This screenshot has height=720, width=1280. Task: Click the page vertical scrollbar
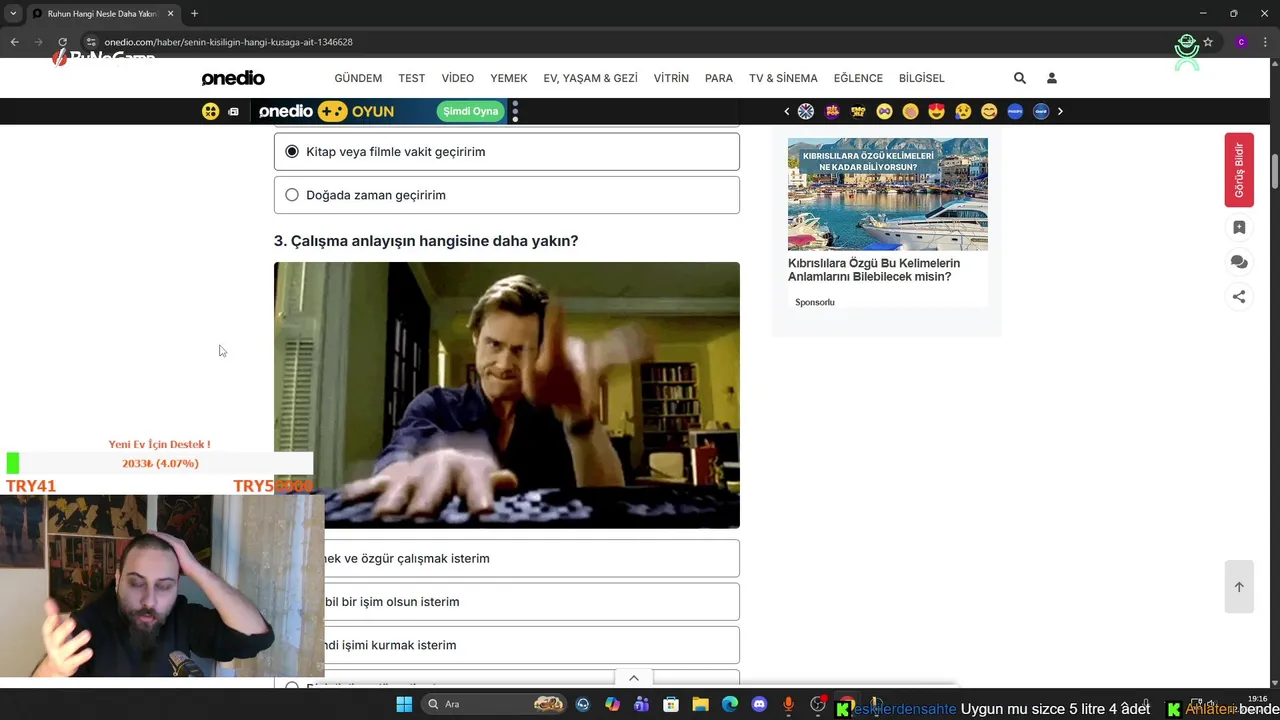click(1275, 171)
